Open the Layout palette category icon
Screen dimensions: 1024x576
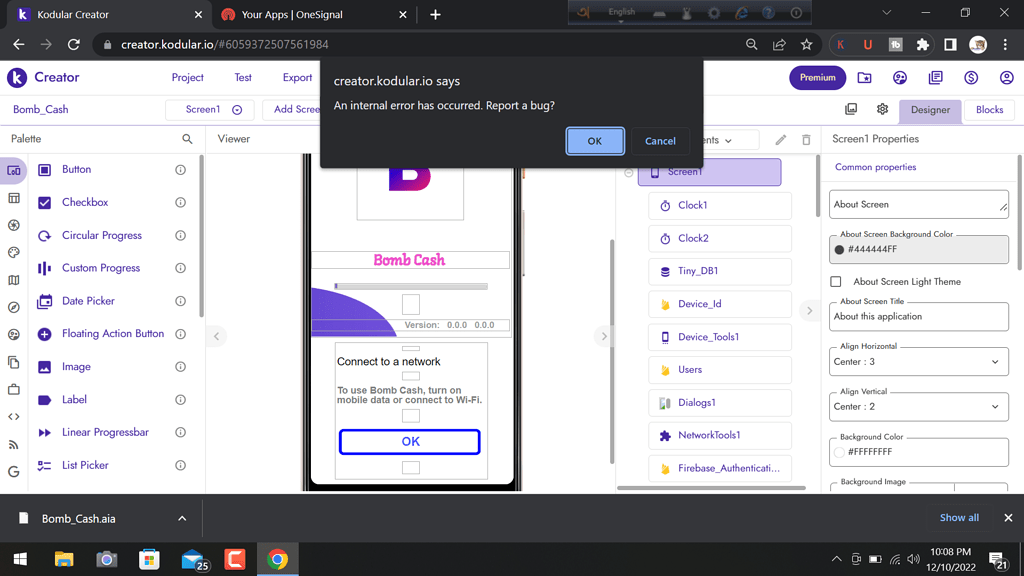point(14,199)
